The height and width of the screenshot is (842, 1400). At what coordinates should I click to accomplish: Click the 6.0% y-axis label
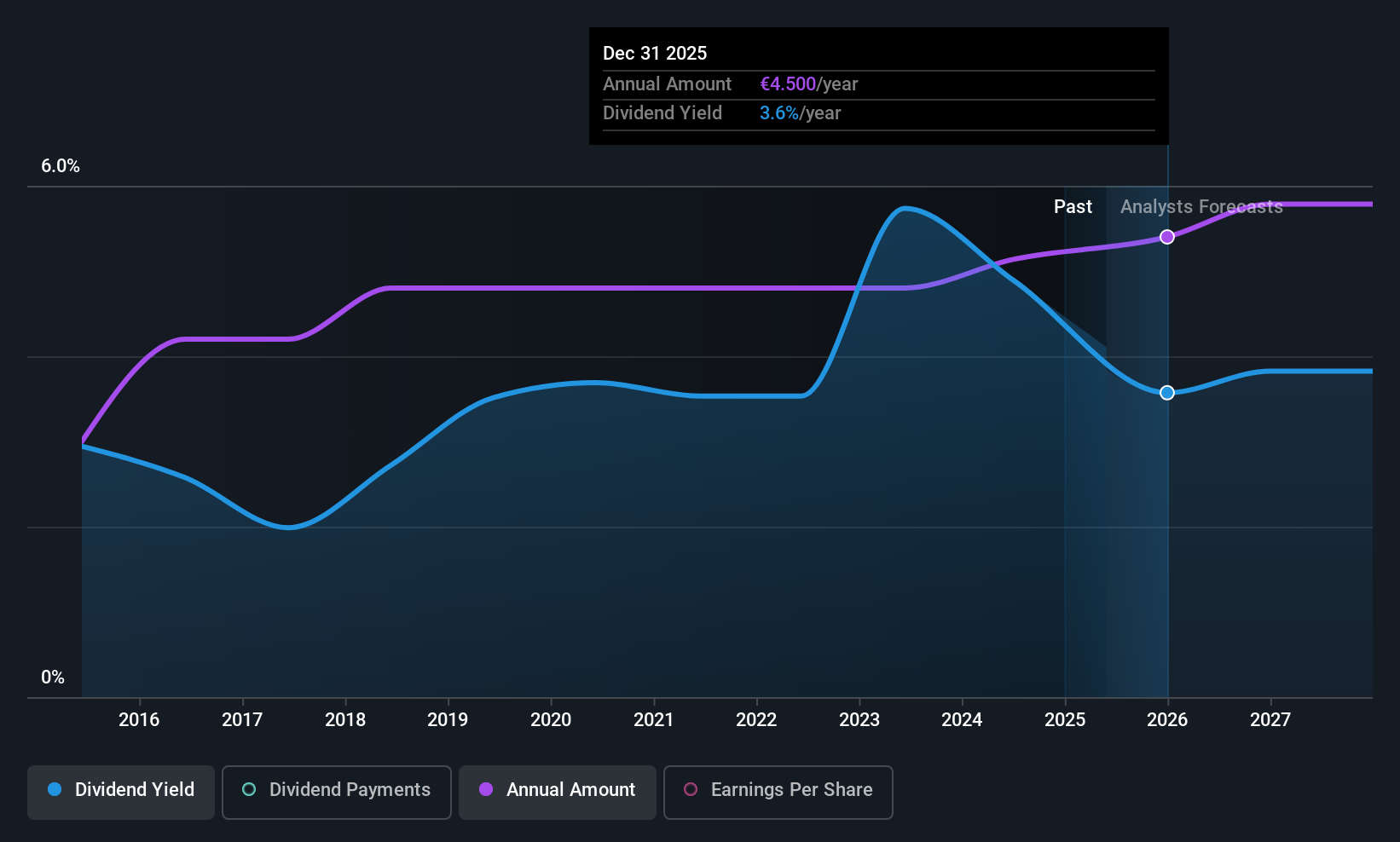pyautogui.click(x=61, y=166)
